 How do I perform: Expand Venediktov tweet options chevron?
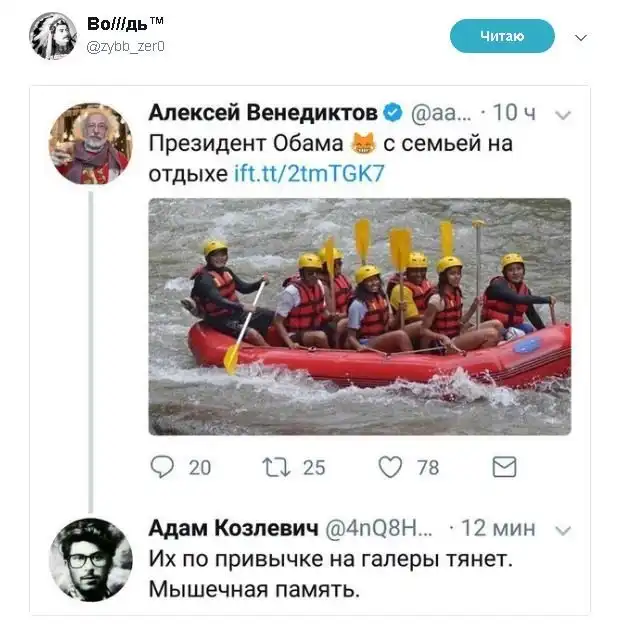pos(563,115)
